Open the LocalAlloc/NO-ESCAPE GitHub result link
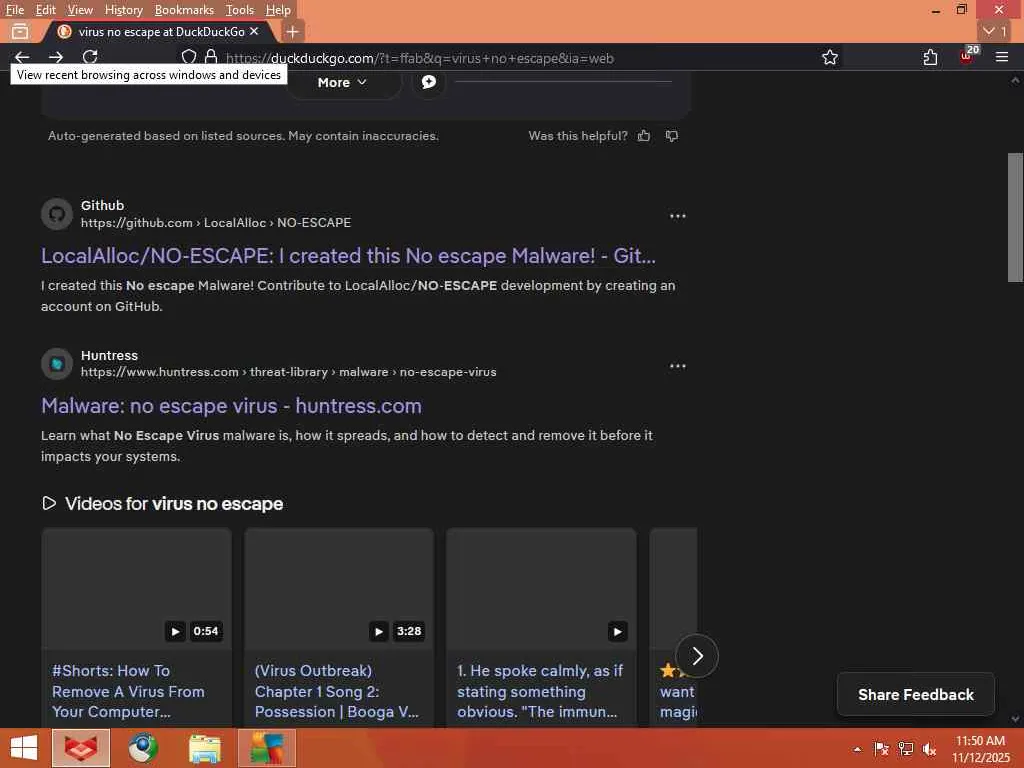 (x=348, y=256)
